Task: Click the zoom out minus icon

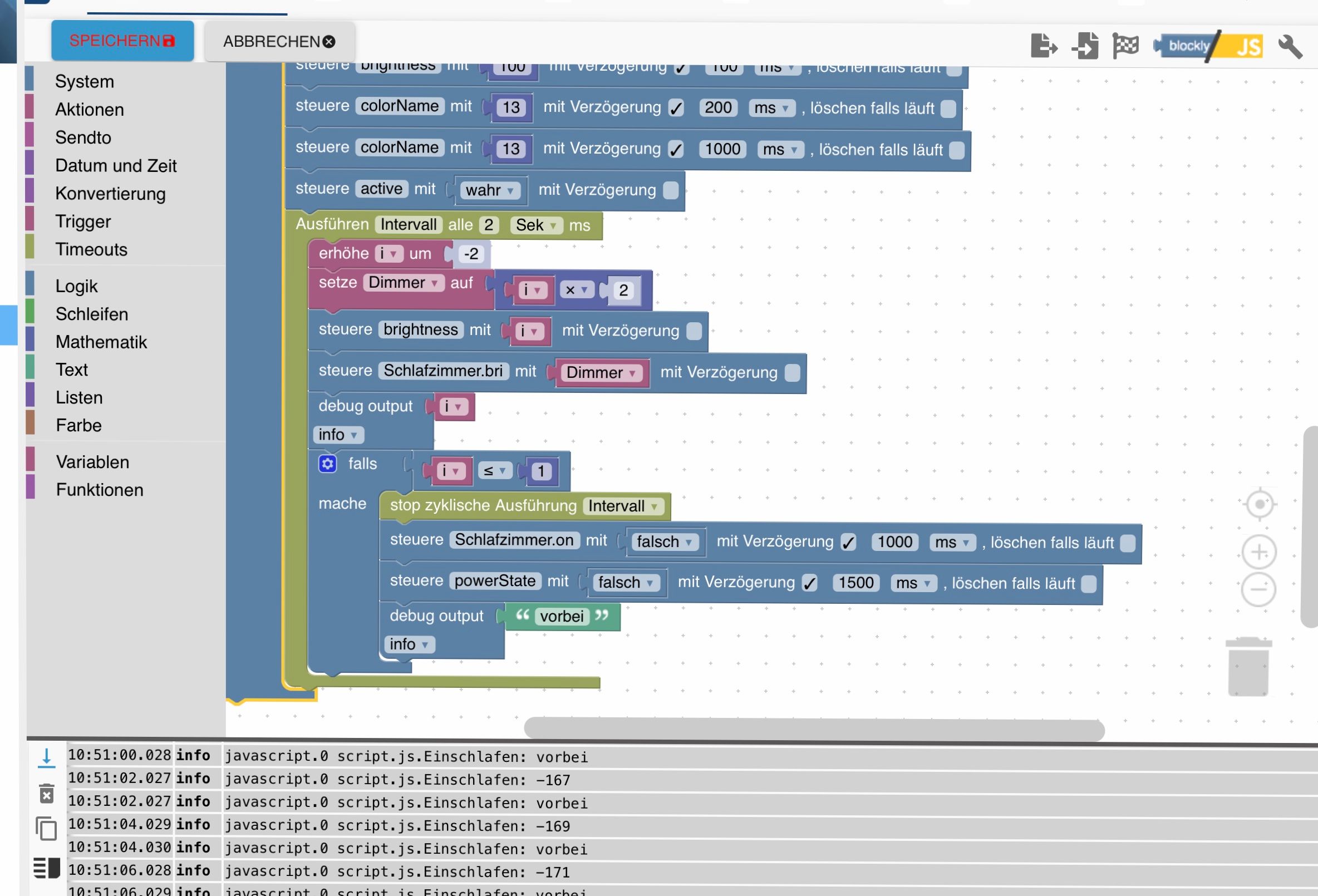Action: 1258,589
